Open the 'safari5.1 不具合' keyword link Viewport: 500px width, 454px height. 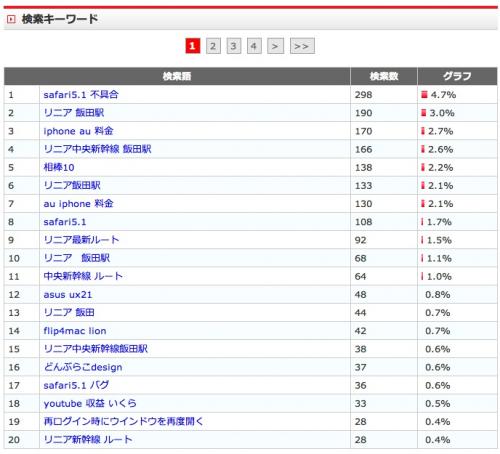tap(81, 95)
